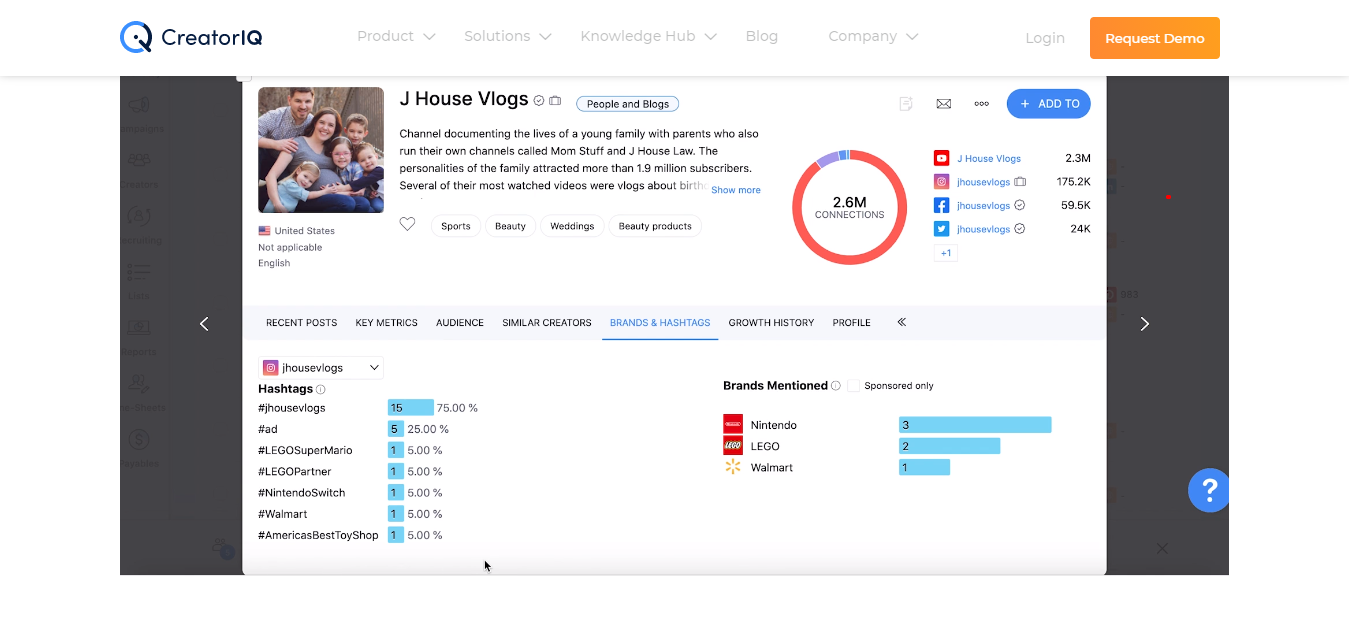Click the envelope message icon
The height and width of the screenshot is (625, 1349).
coord(943,103)
